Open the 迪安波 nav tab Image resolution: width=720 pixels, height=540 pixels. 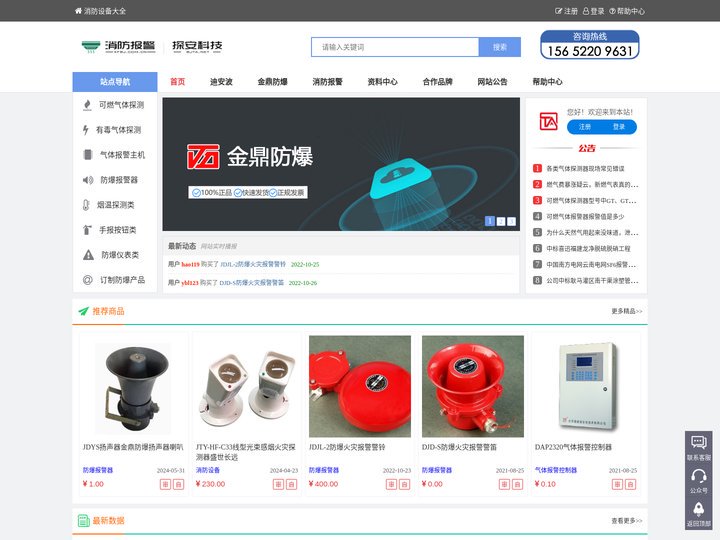221,82
